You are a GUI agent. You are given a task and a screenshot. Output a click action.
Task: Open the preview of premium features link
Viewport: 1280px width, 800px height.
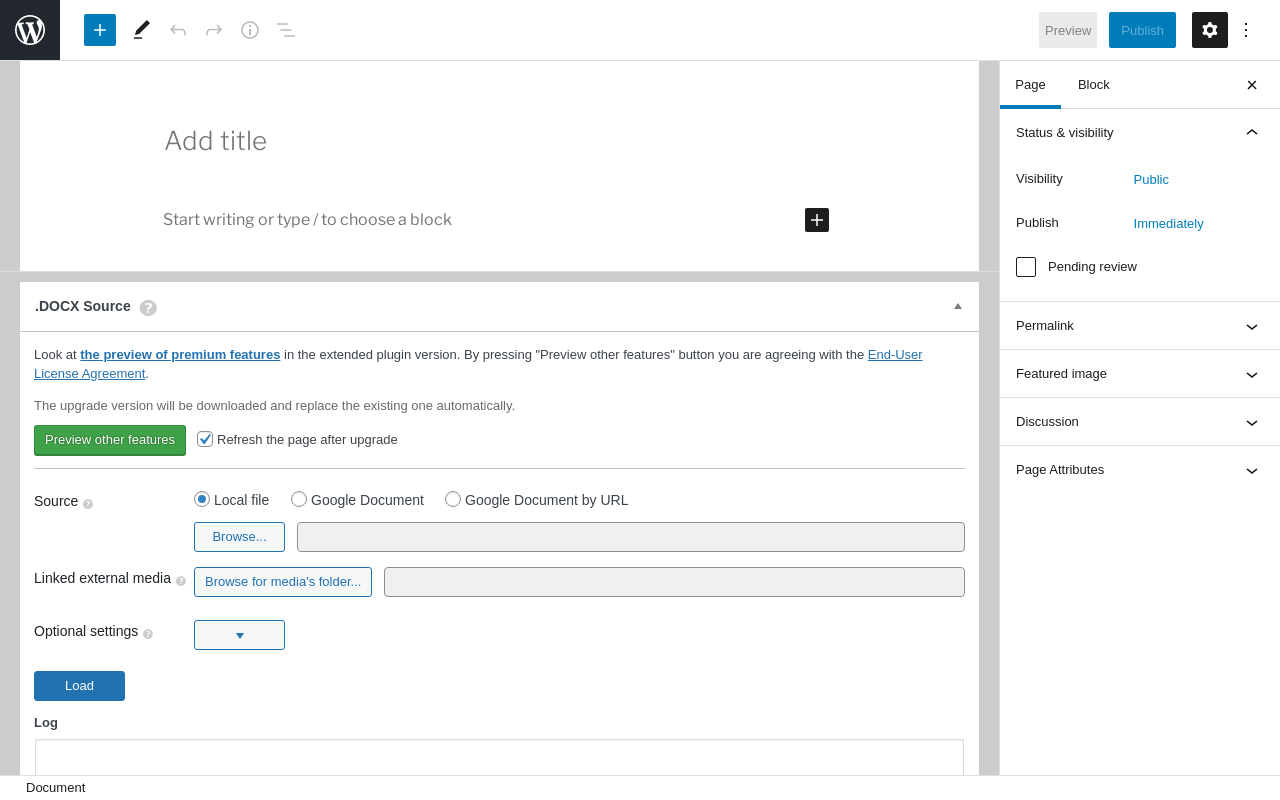click(x=180, y=354)
